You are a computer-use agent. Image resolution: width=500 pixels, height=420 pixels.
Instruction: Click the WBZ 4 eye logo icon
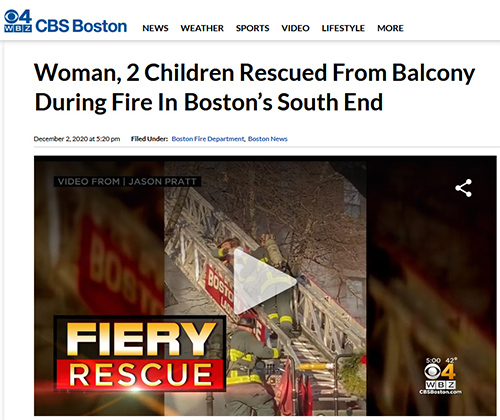18,21
